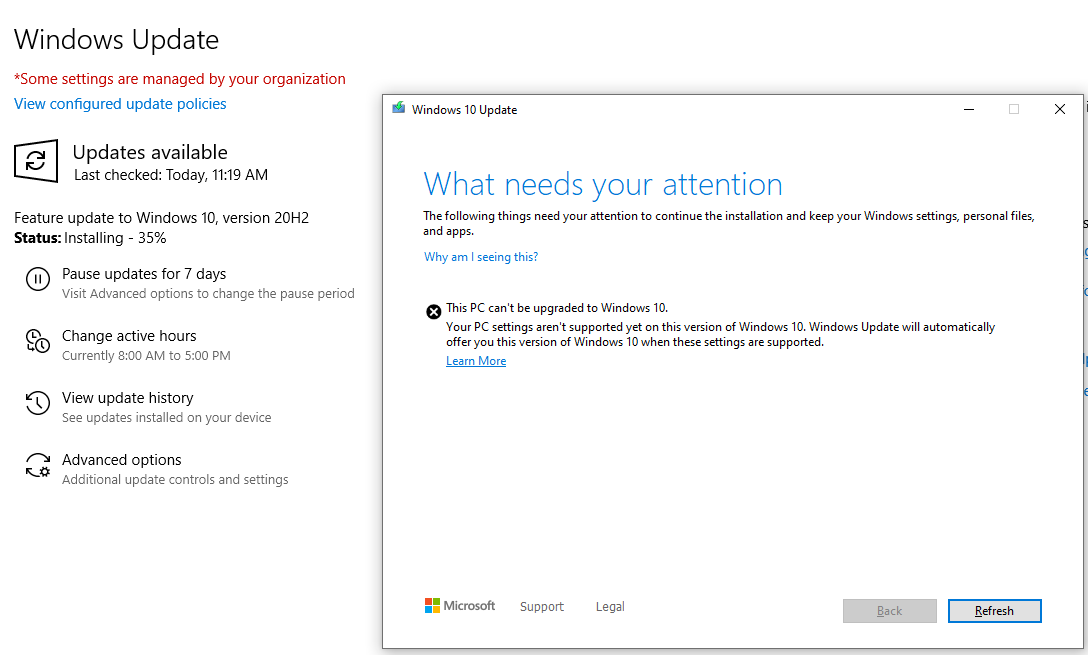
Task: Click 'Updates available' heading text
Action: pyautogui.click(x=150, y=152)
